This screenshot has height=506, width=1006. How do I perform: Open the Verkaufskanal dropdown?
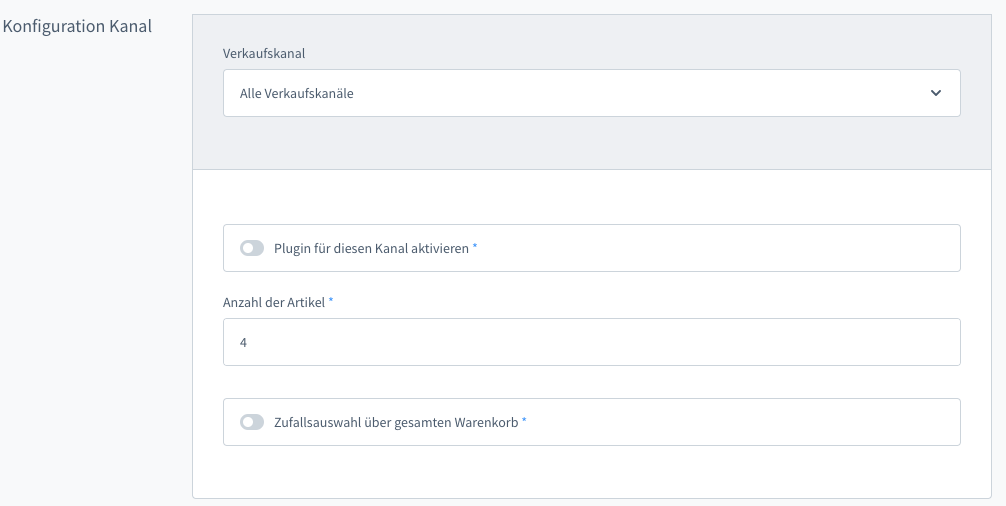coord(590,93)
